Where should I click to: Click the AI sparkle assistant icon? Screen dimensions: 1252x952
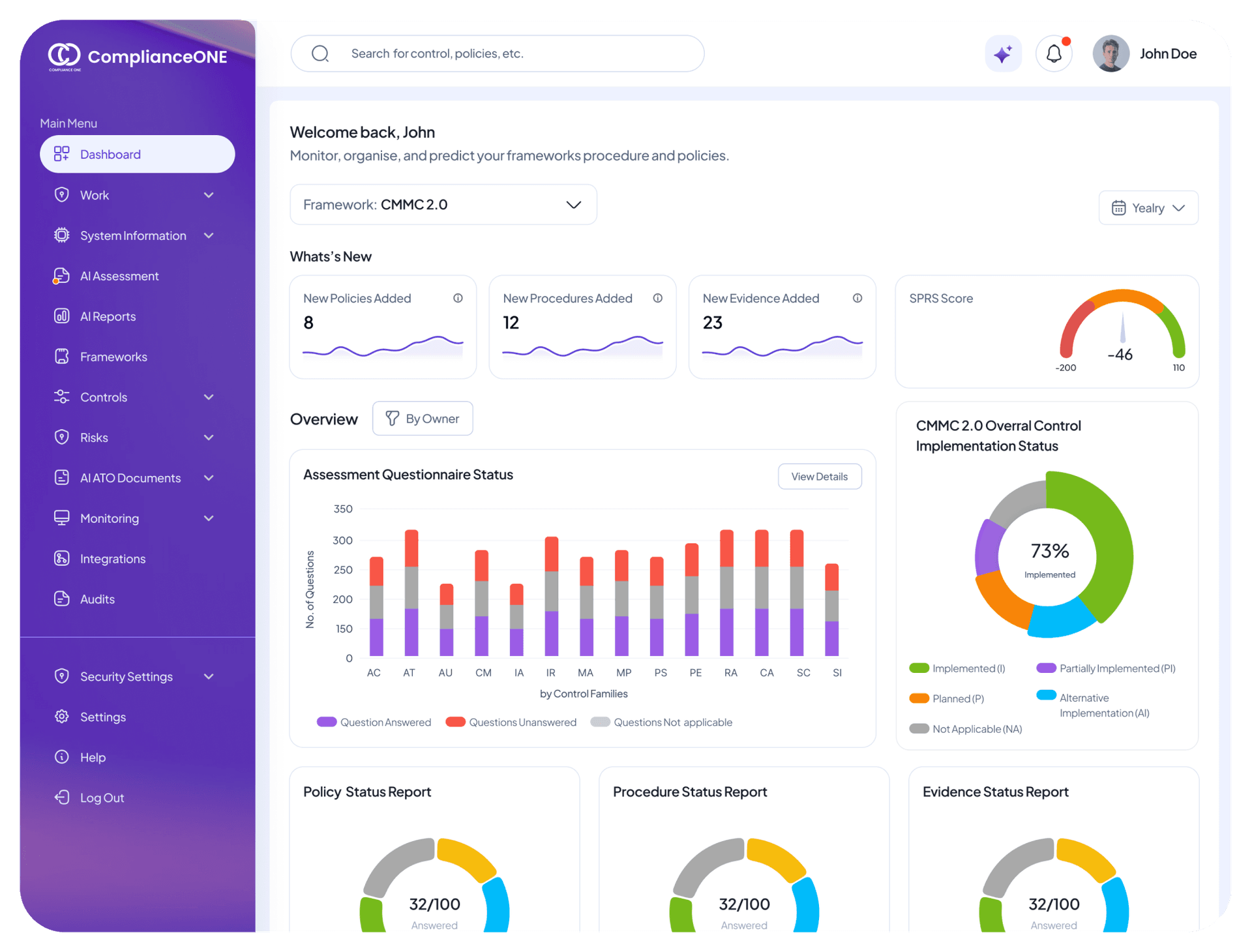pyautogui.click(x=1002, y=53)
